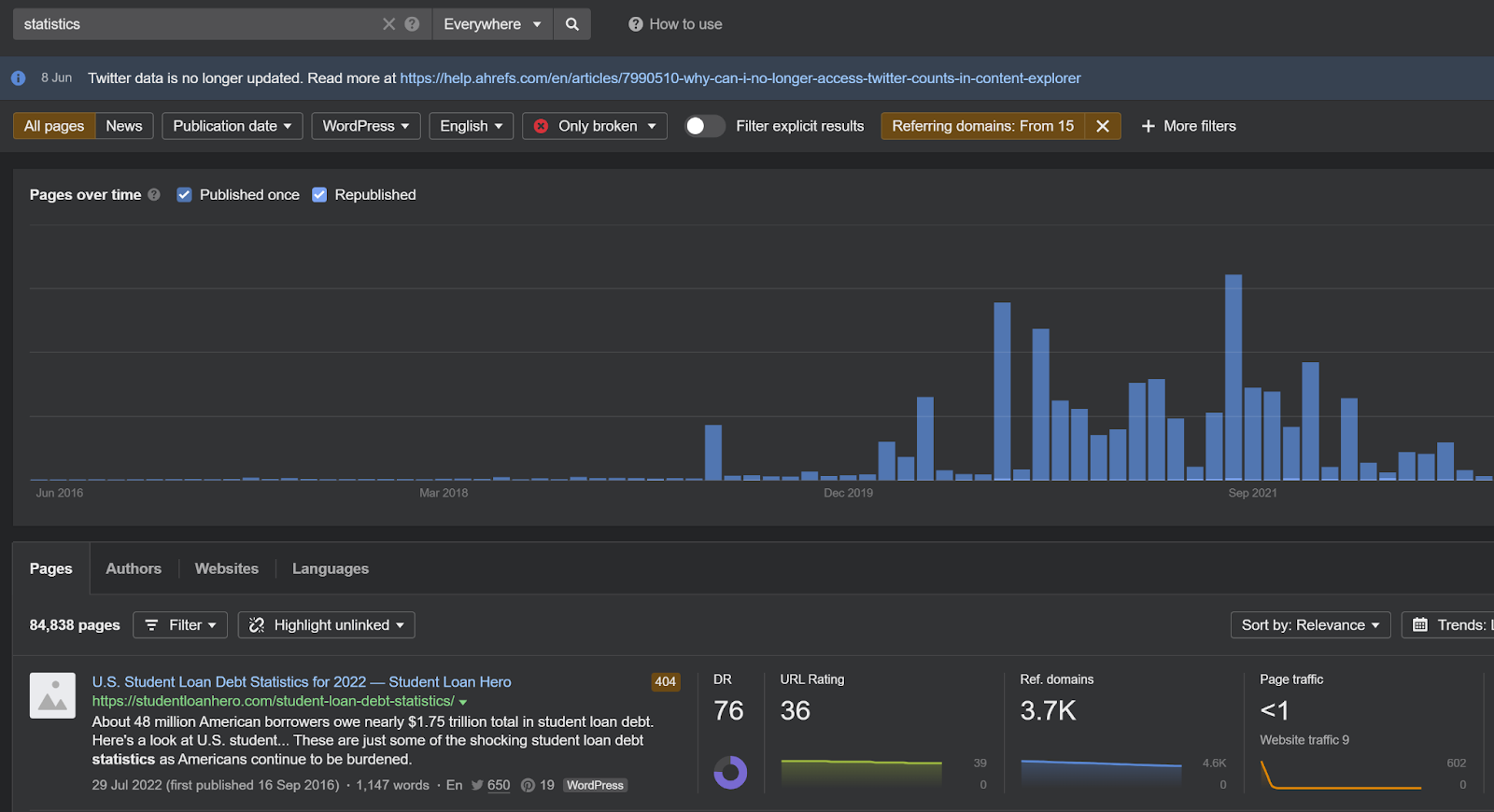The image size is (1494, 812).
Task: Click the Dec 2019 axis label
Action: tap(848, 493)
